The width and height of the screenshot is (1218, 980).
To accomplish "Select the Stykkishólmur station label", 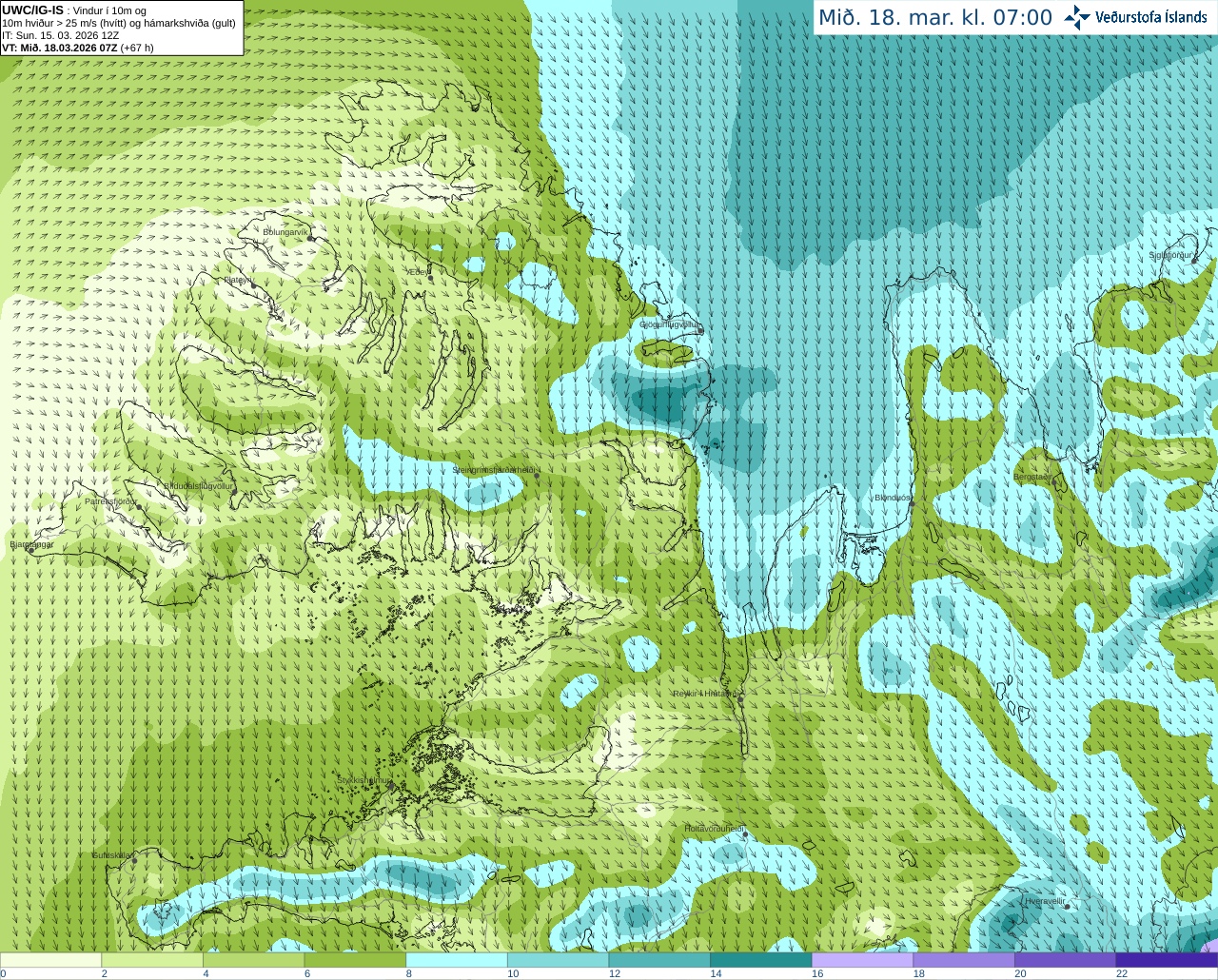I will pyautogui.click(x=363, y=780).
